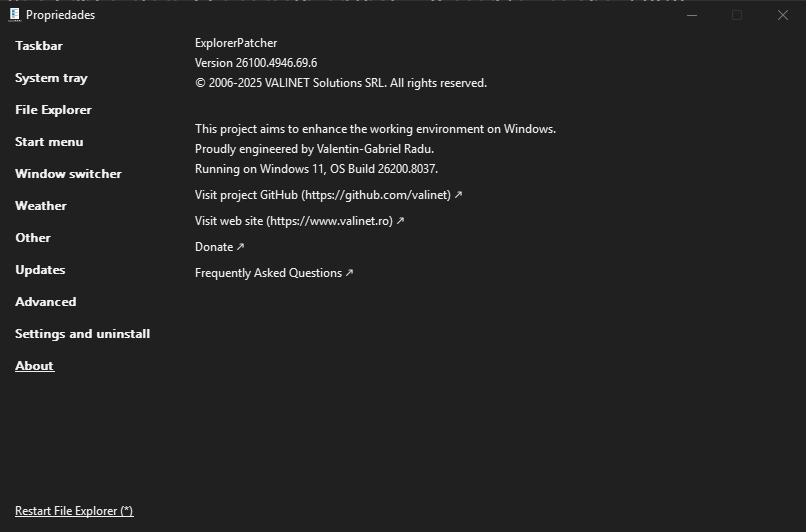Go to the Updates section

click(x=40, y=270)
